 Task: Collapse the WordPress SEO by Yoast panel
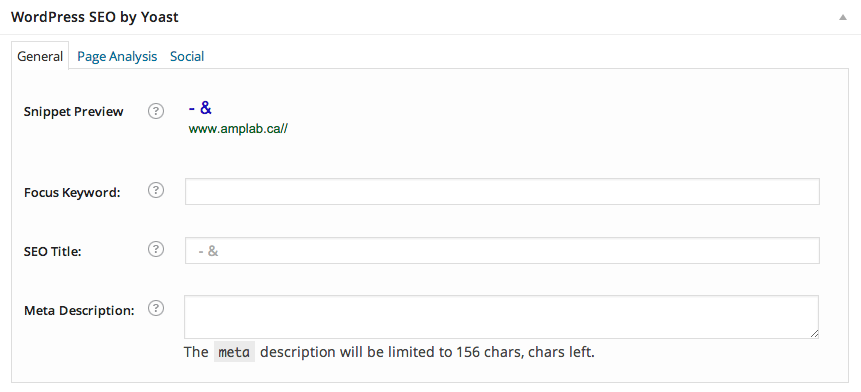point(842,17)
